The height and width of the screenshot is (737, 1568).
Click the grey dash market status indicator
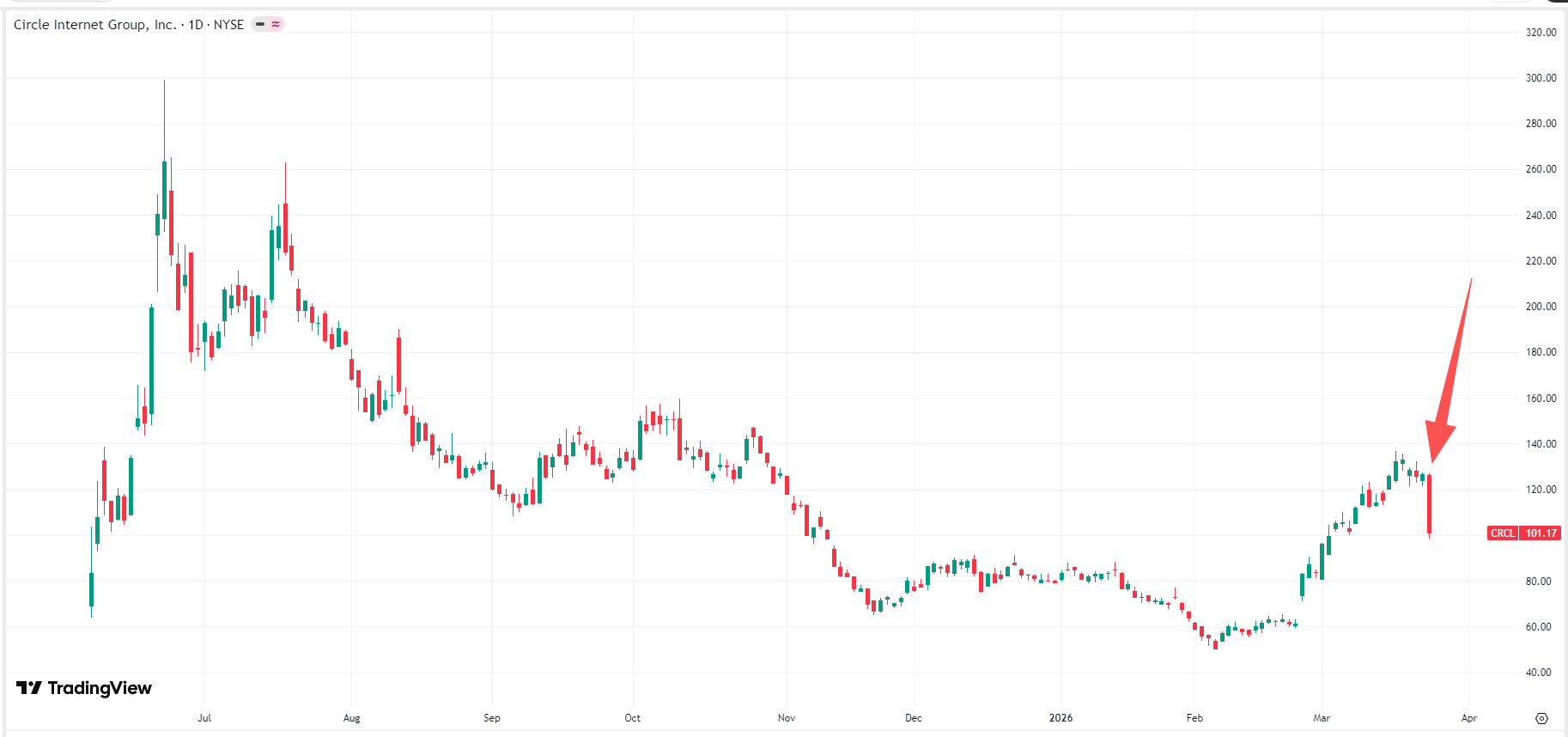[260, 24]
